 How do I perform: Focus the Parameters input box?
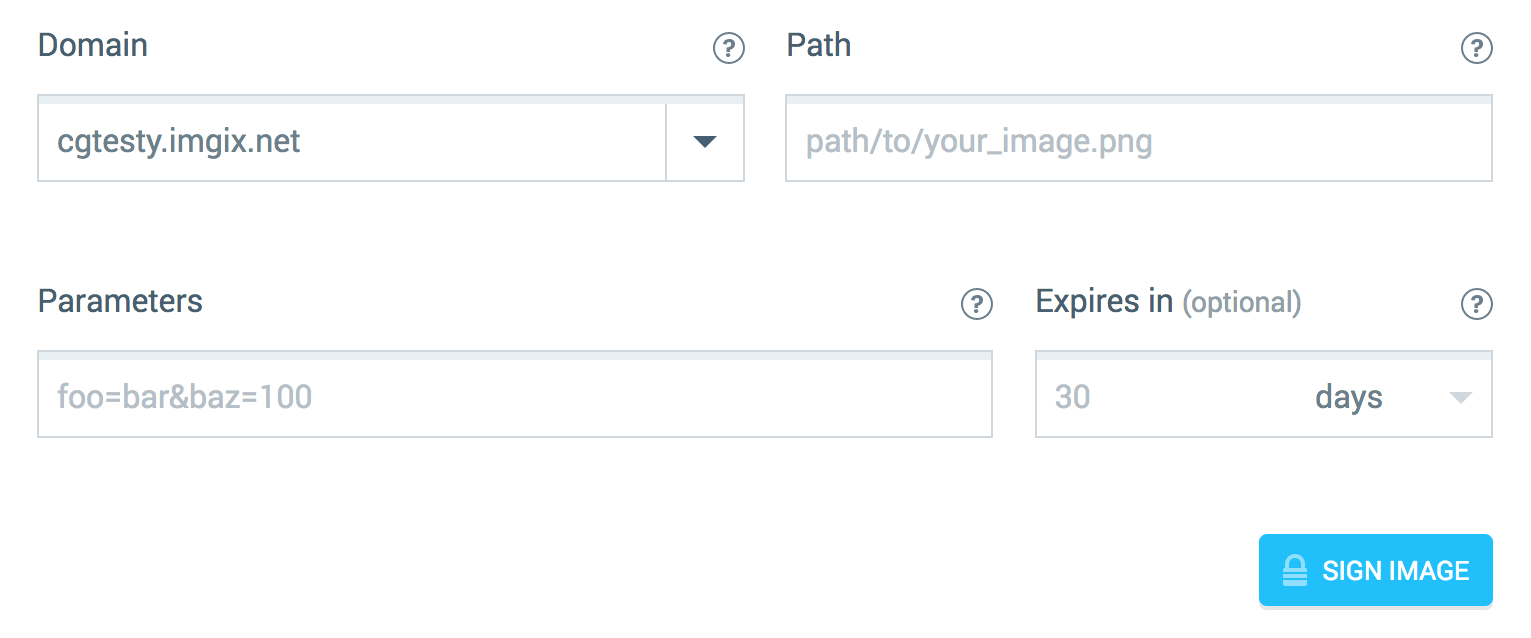514,395
